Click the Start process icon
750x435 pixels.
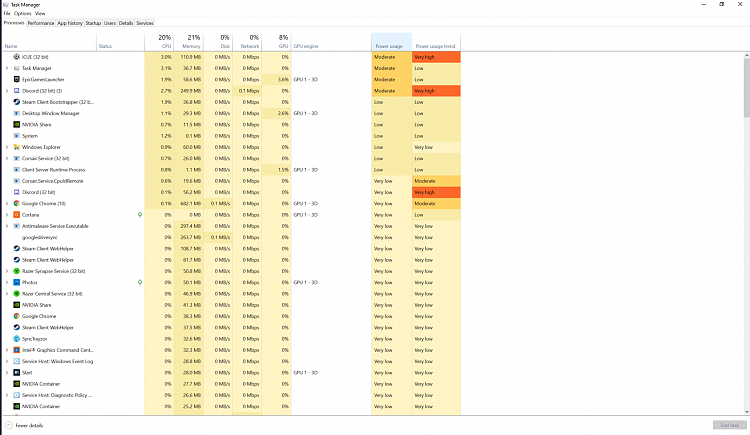16,373
